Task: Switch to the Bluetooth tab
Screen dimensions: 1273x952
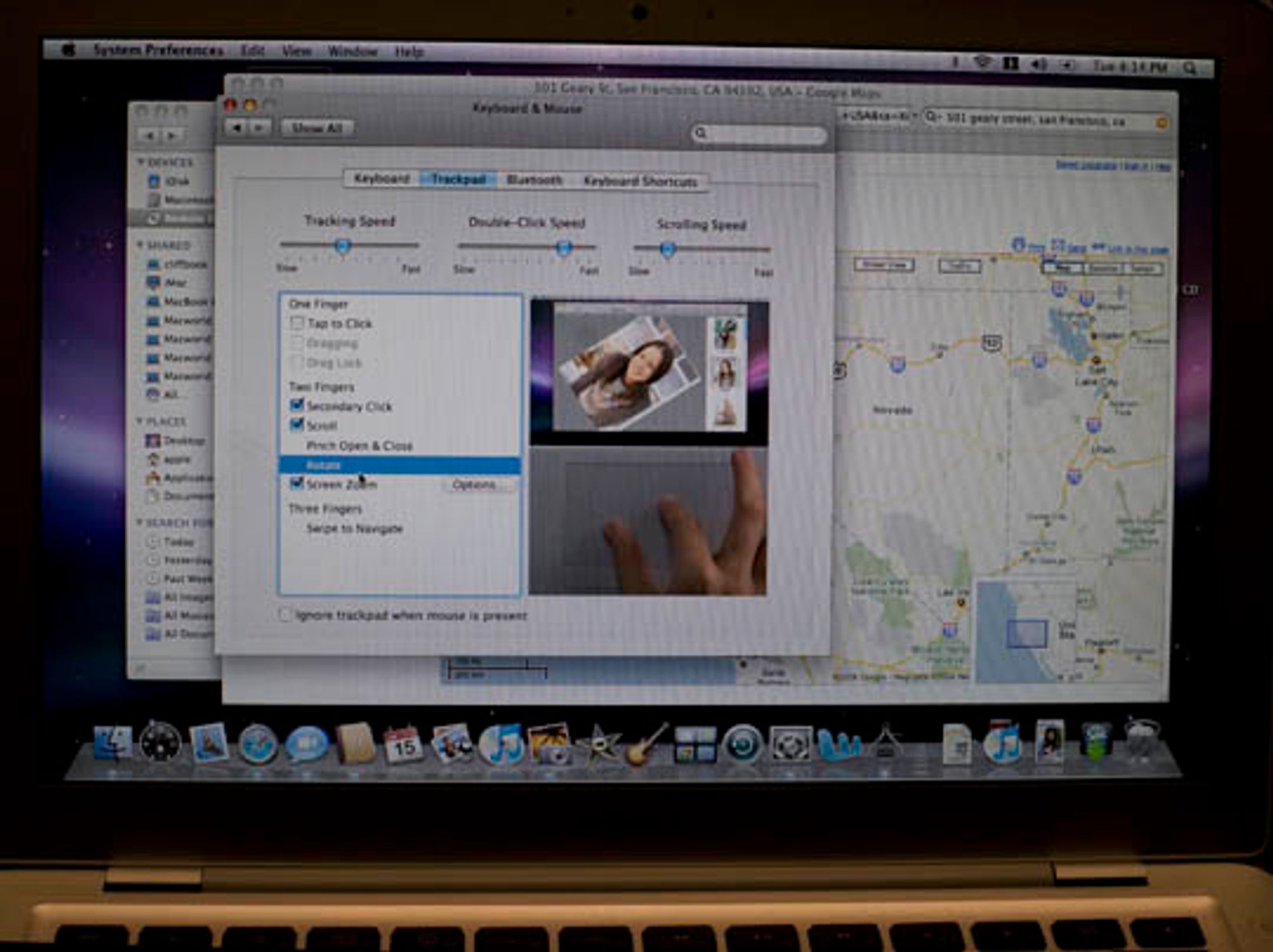Action: click(x=534, y=180)
